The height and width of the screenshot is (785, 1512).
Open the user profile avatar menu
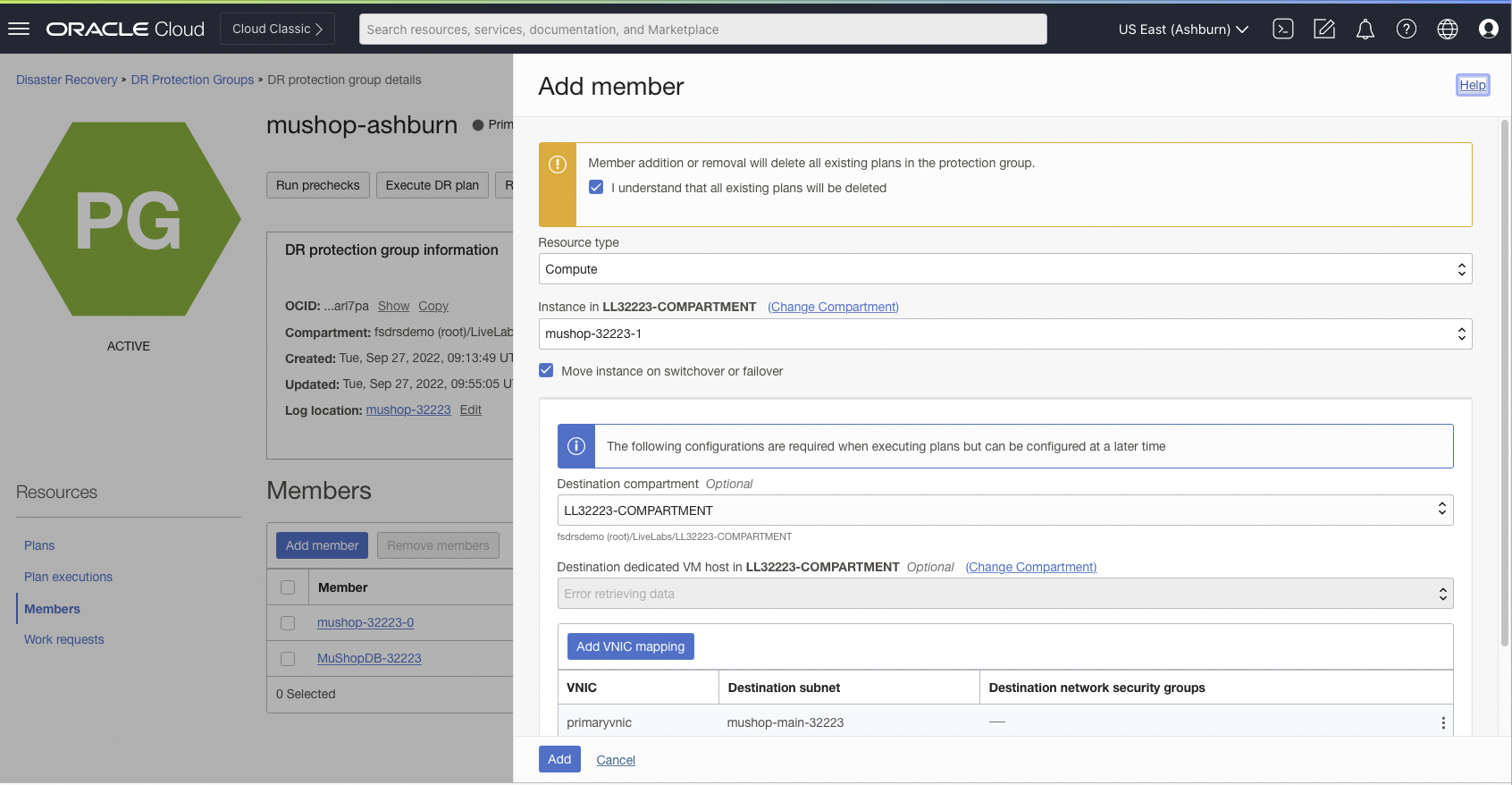click(1488, 29)
